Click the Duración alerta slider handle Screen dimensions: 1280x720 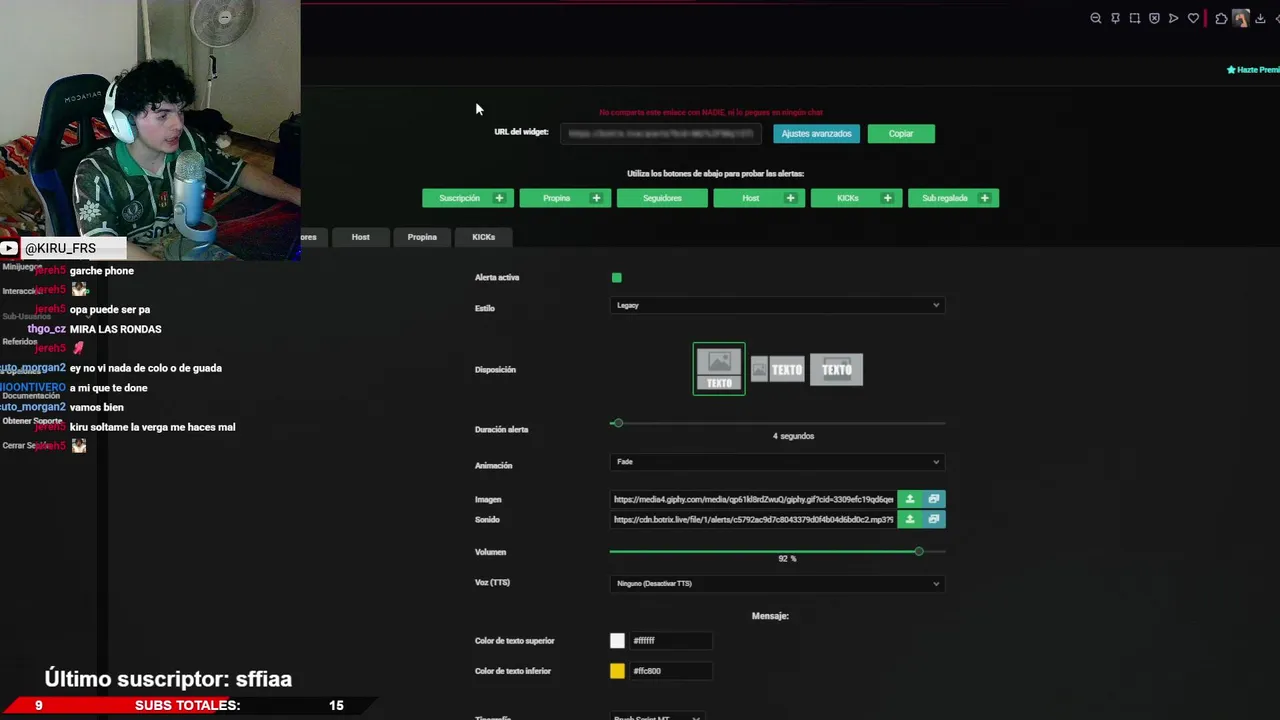pos(617,423)
